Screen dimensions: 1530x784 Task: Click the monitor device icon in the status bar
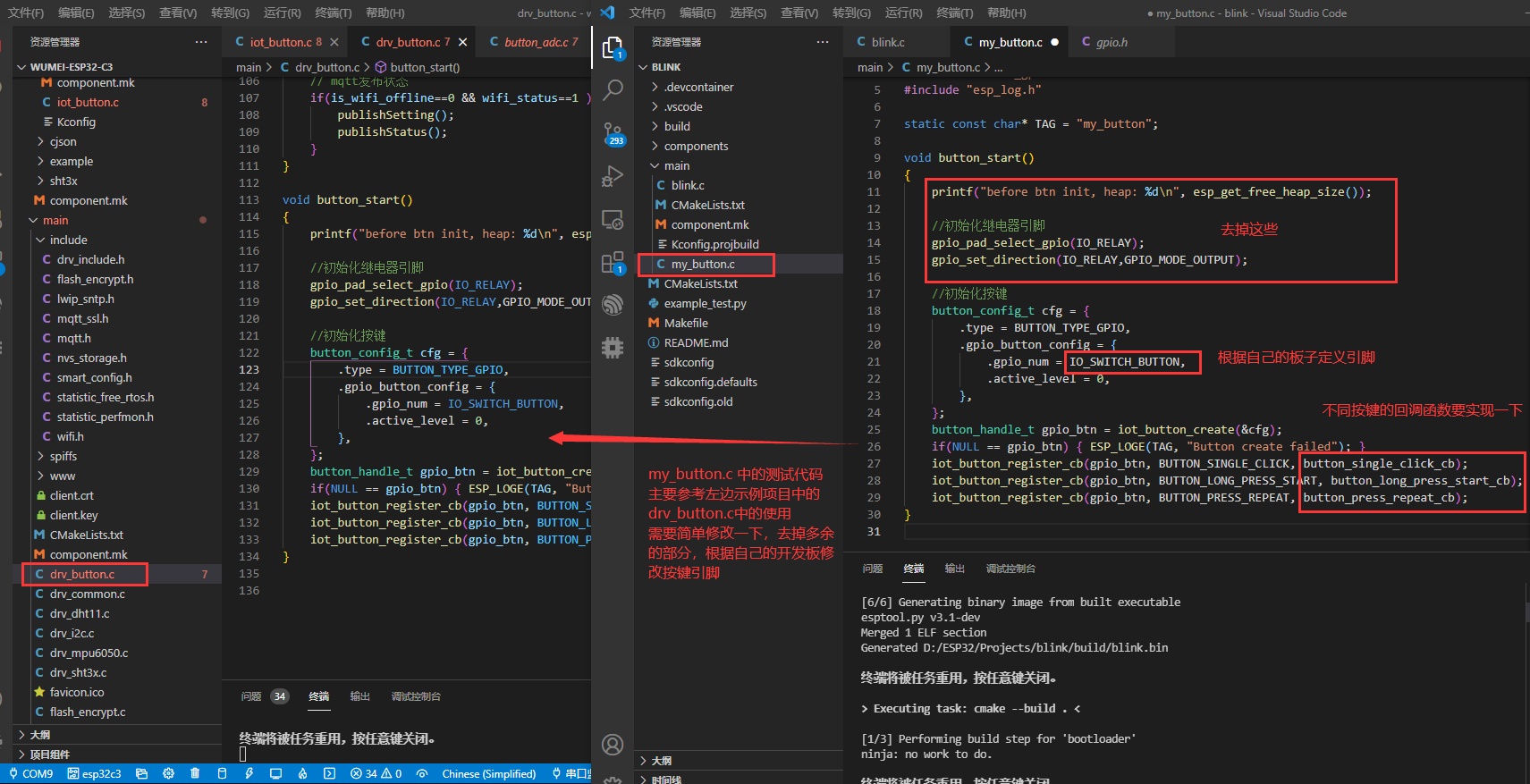275,773
